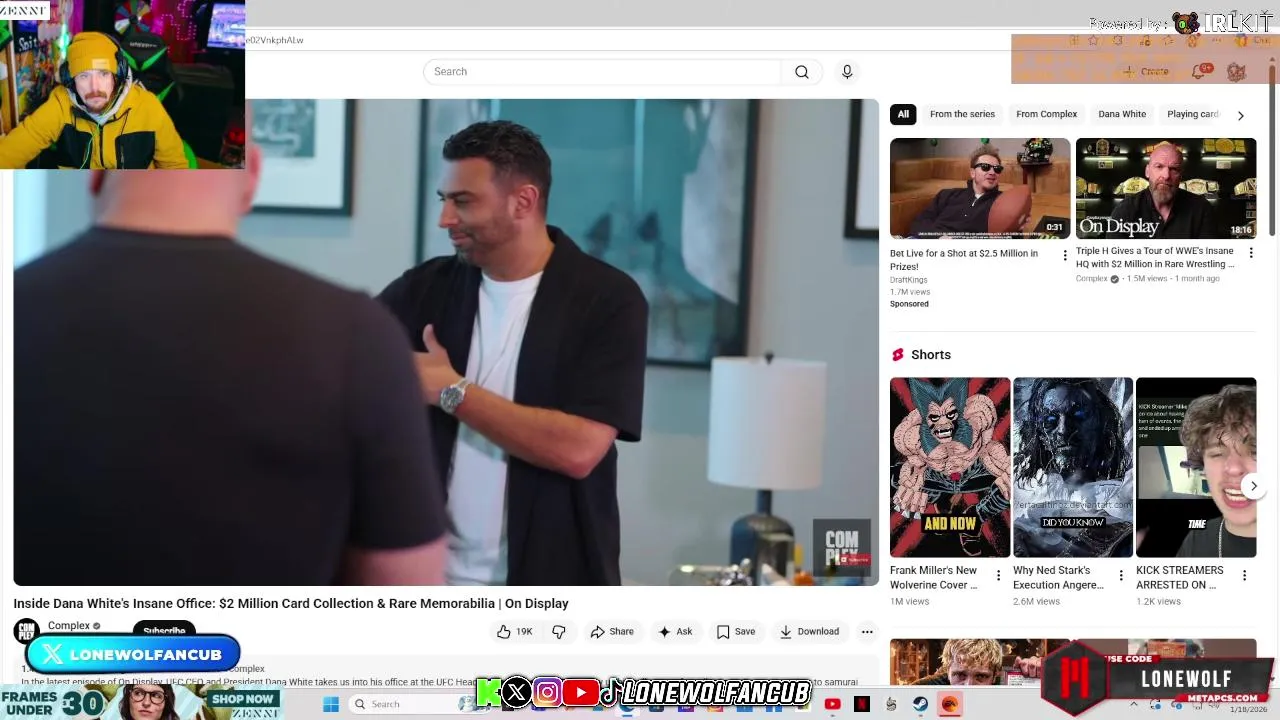Image resolution: width=1280 pixels, height=720 pixels.
Task: Open 'Triple H Gives a Tour' title link
Action: (x=1155, y=258)
